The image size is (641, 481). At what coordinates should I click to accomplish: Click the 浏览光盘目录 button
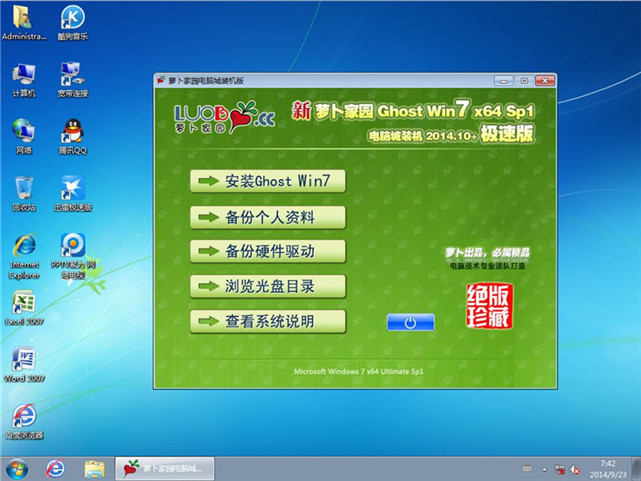click(268, 286)
